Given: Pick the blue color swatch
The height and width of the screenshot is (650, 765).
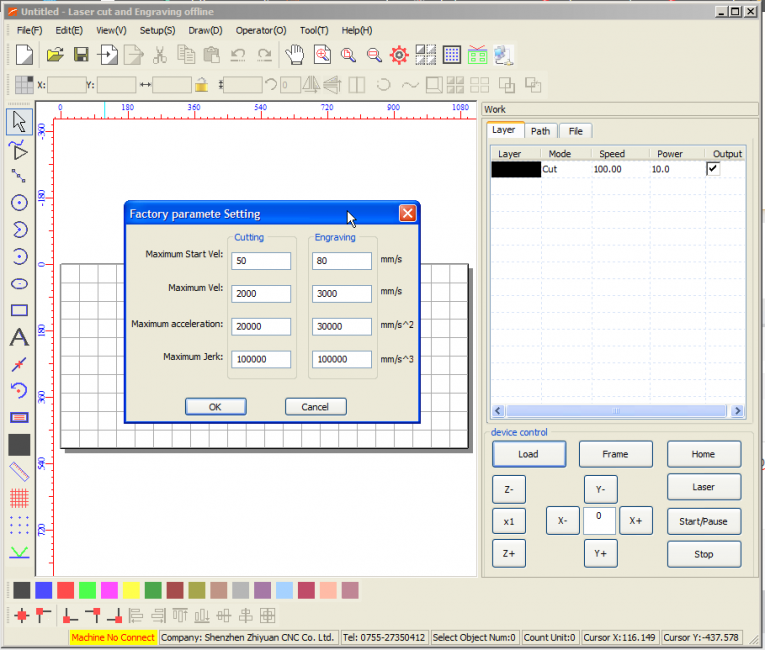Looking at the screenshot, I should [43, 590].
